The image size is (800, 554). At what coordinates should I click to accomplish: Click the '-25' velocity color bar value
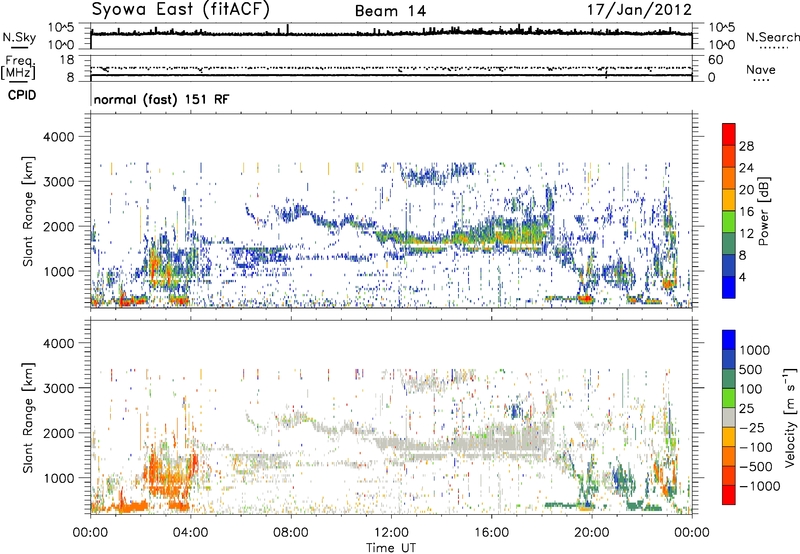click(752, 428)
